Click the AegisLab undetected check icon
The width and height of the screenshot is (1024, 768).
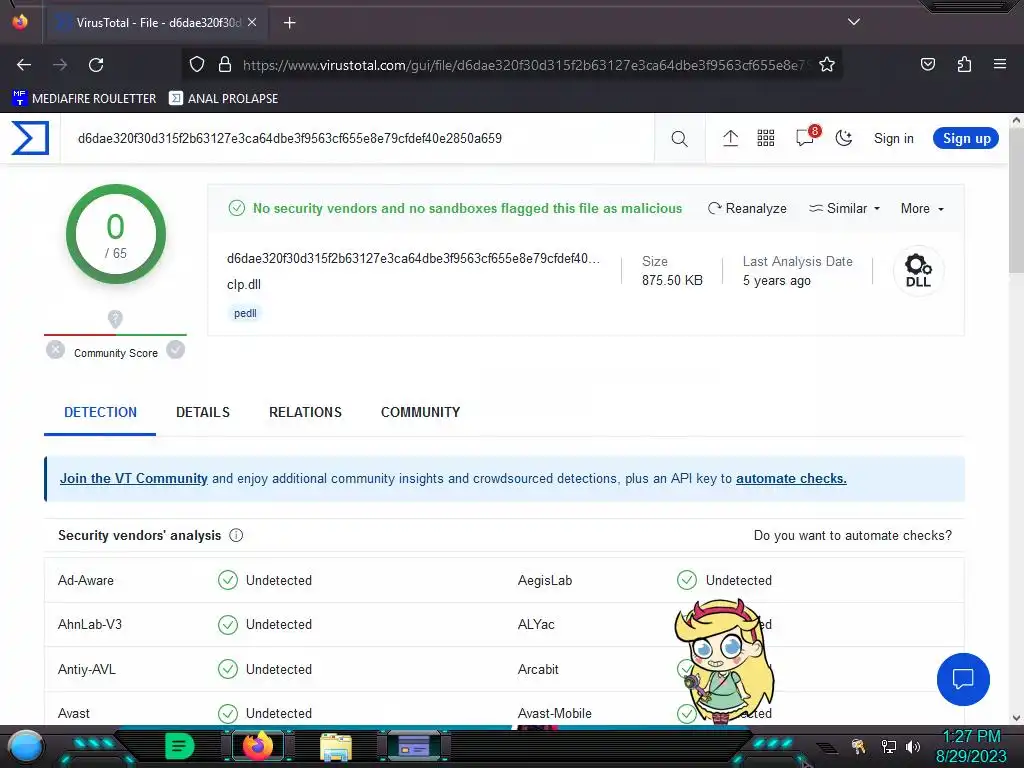tap(687, 580)
